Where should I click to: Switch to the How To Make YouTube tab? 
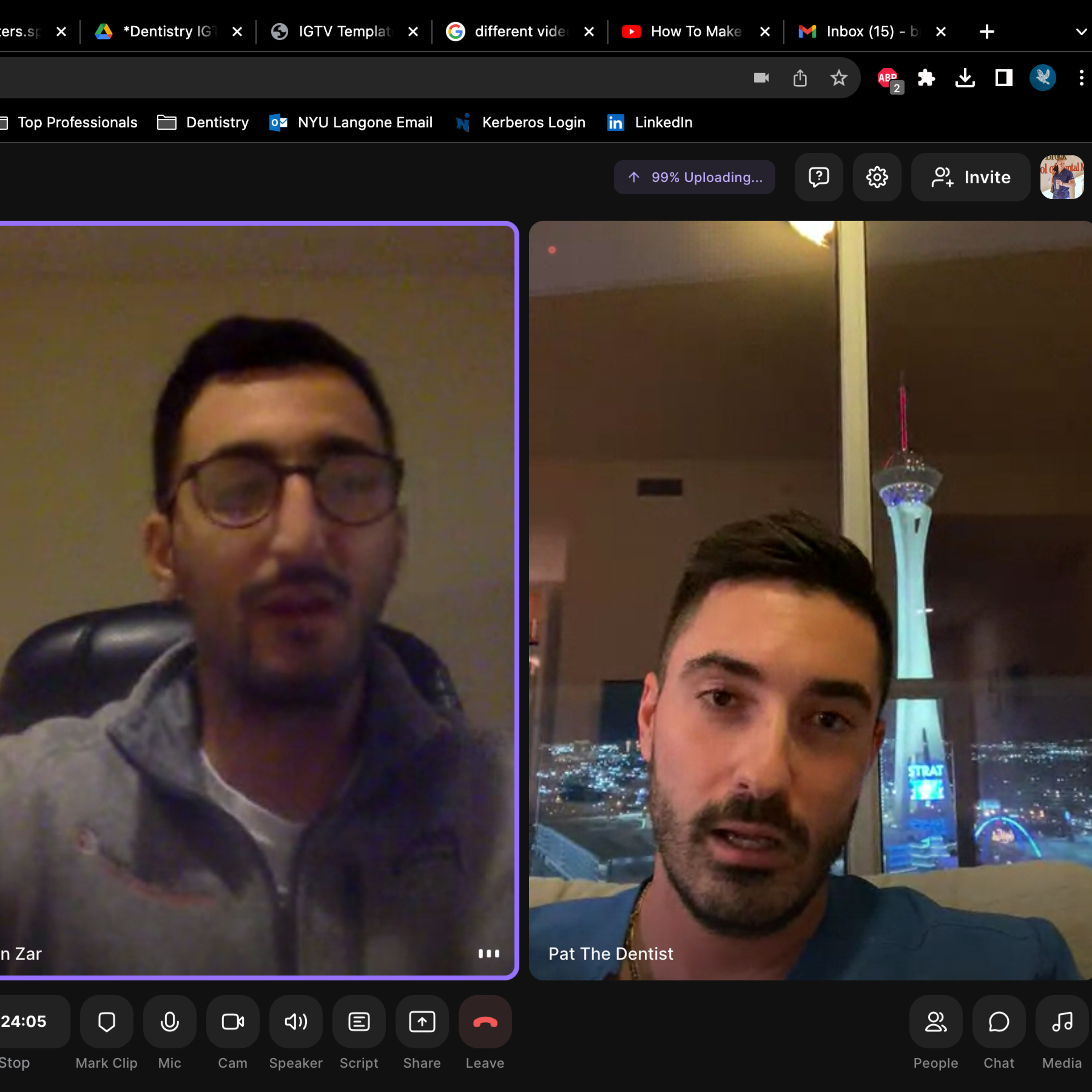point(696,31)
